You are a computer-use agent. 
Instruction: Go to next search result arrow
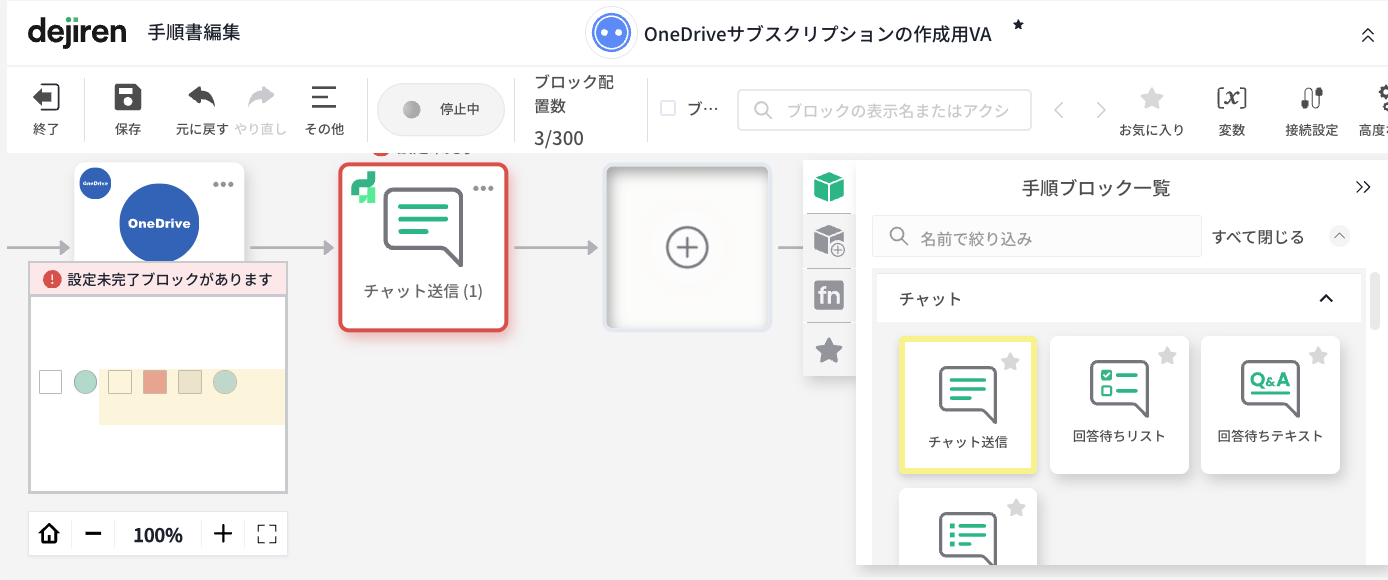tap(1101, 110)
